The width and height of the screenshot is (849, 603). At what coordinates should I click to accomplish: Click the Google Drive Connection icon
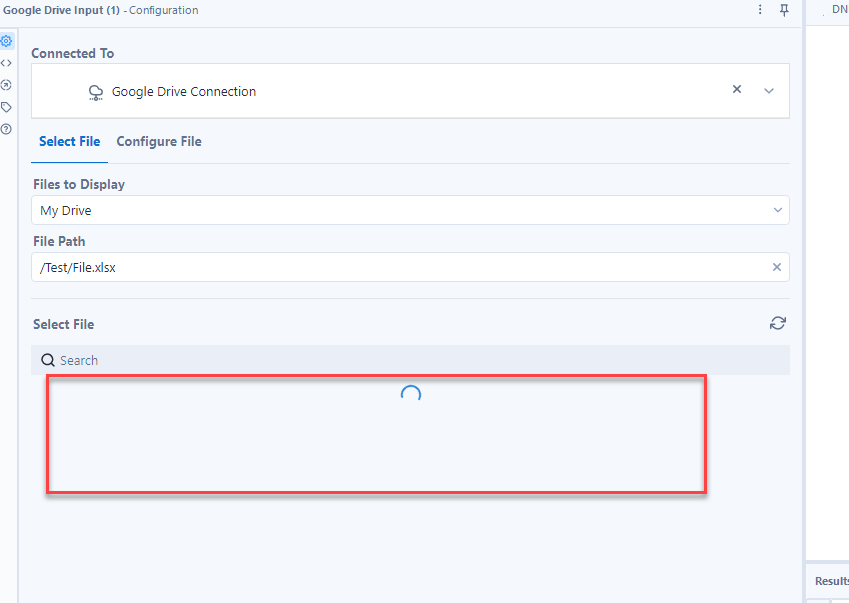(x=95, y=91)
